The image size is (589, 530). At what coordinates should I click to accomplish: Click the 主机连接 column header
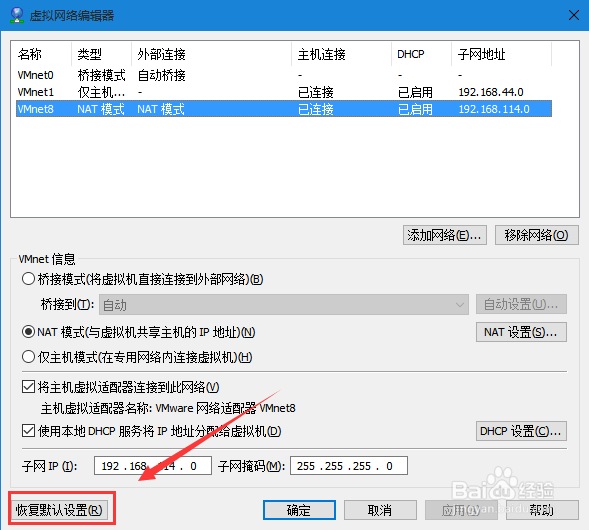click(x=341, y=54)
